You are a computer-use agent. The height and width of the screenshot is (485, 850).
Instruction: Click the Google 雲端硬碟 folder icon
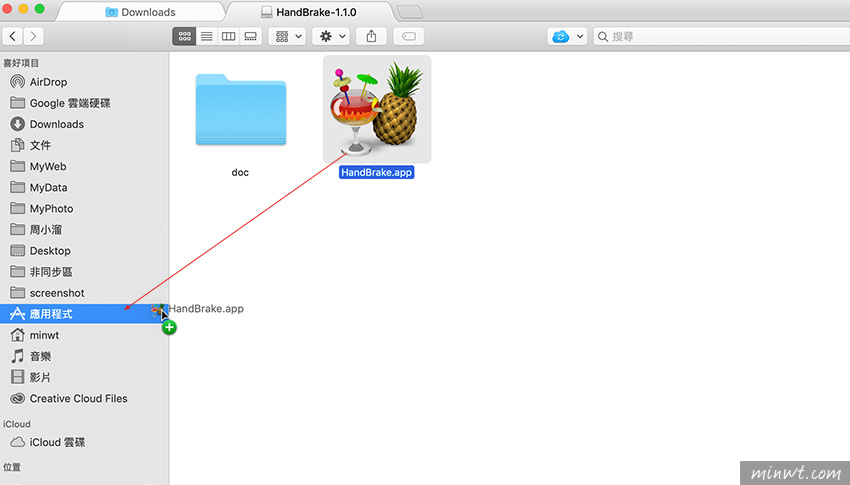coord(17,103)
